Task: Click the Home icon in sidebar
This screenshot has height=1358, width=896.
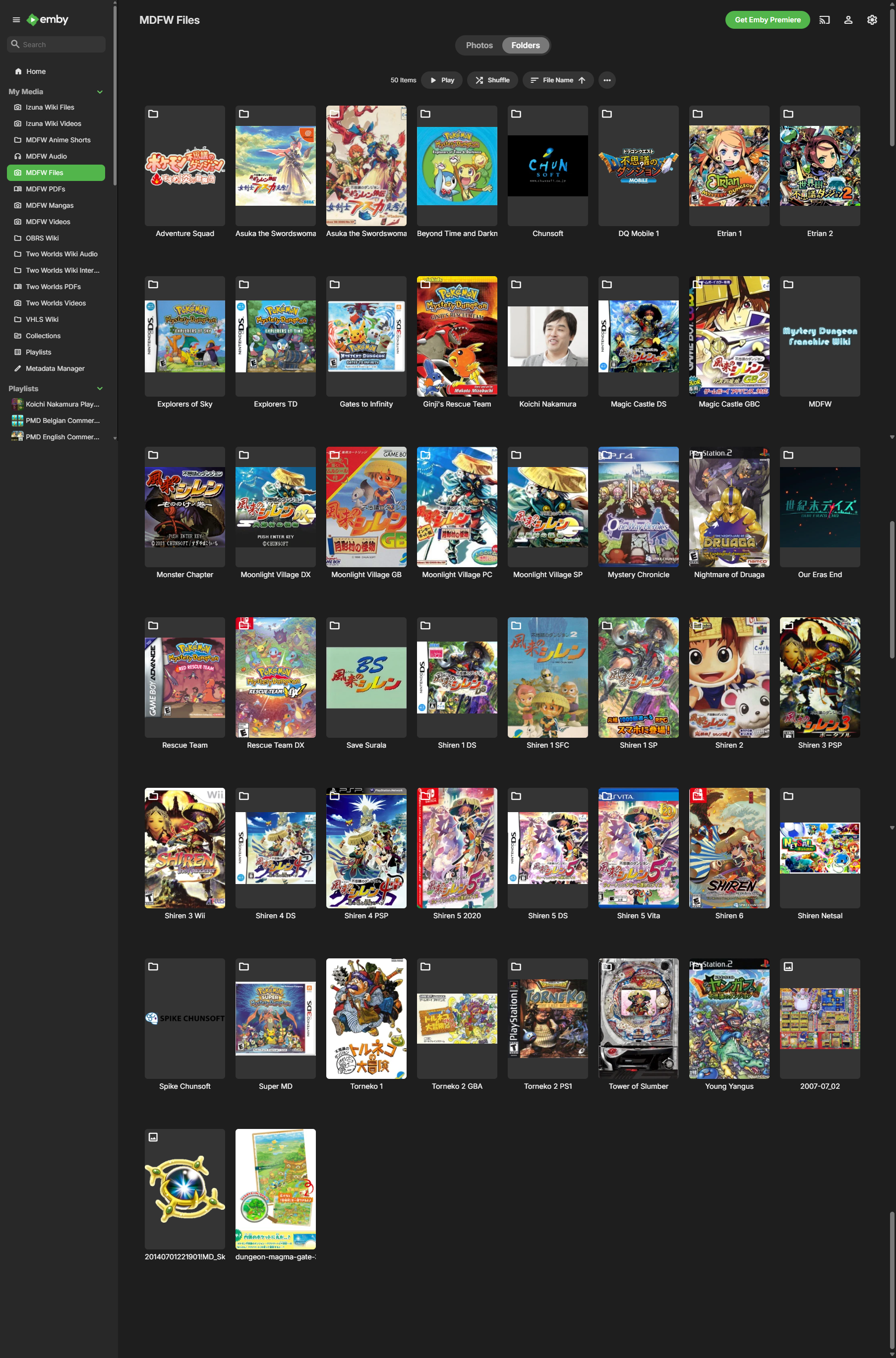Action: tap(18, 71)
